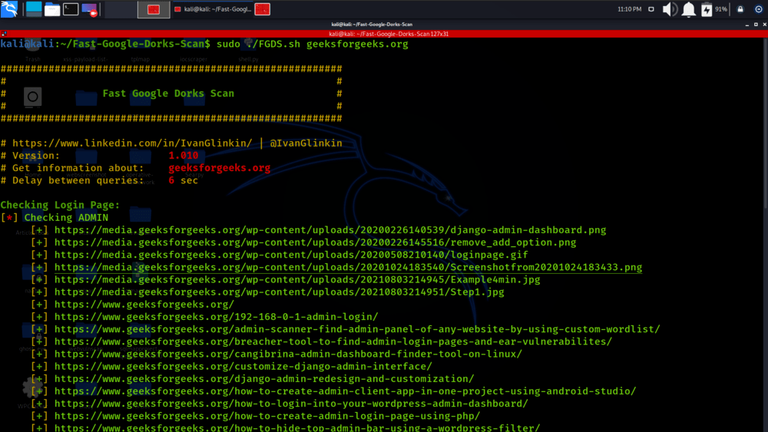Click the terminal split pane icon on red bar
768x432 pixels.
4,34
